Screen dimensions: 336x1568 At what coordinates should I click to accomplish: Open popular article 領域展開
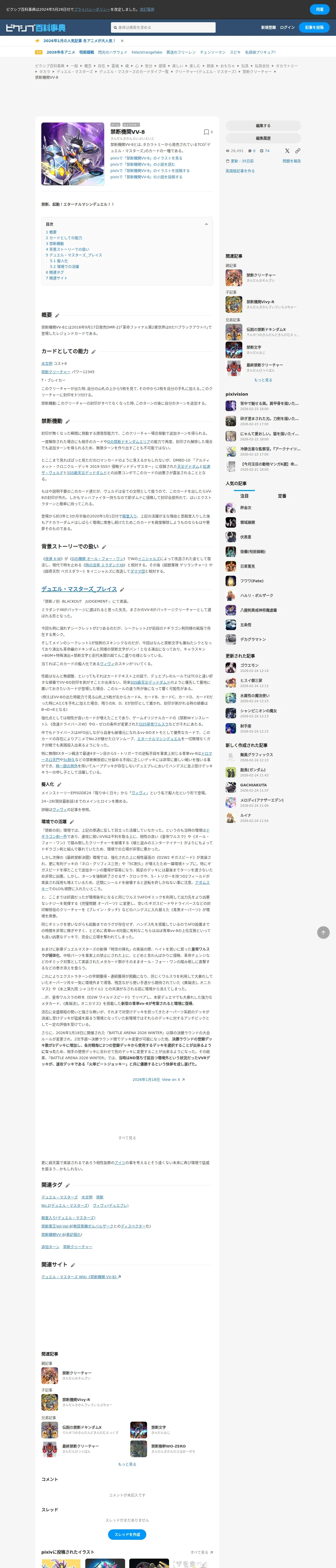[x=247, y=522]
